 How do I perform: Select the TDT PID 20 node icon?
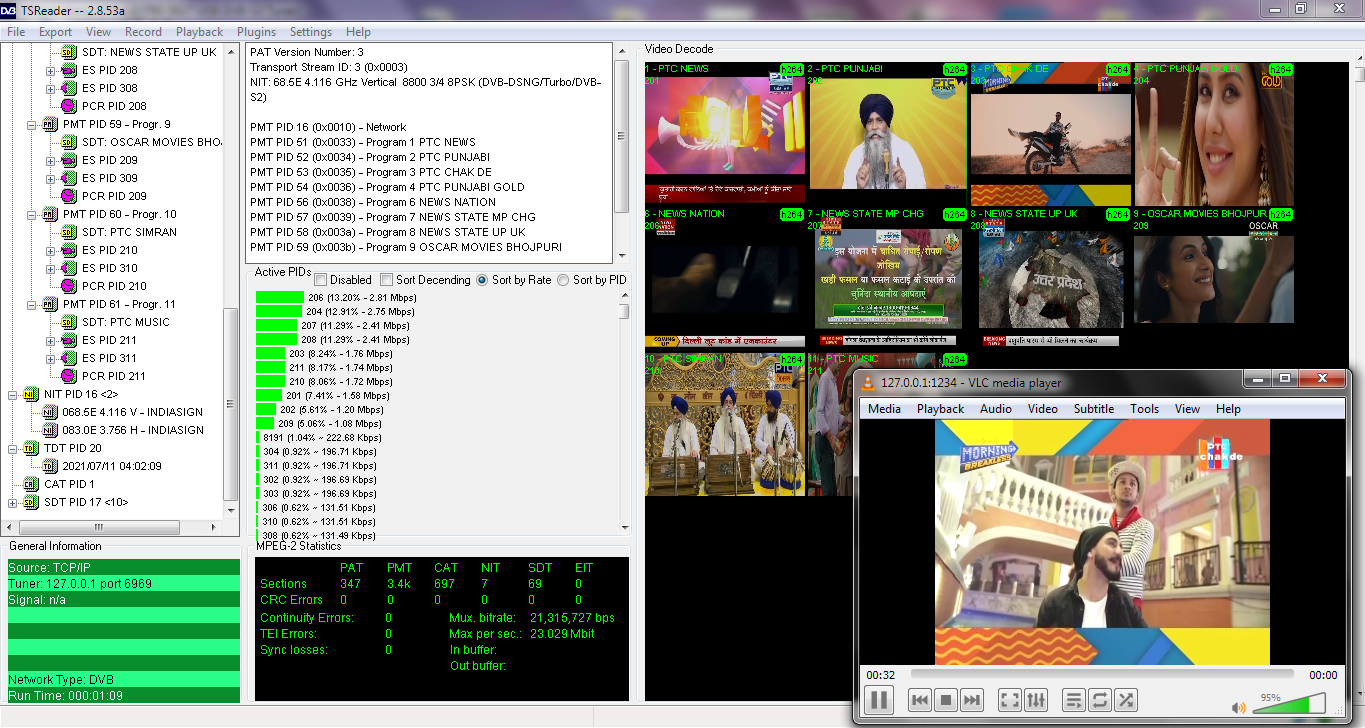(x=30, y=448)
